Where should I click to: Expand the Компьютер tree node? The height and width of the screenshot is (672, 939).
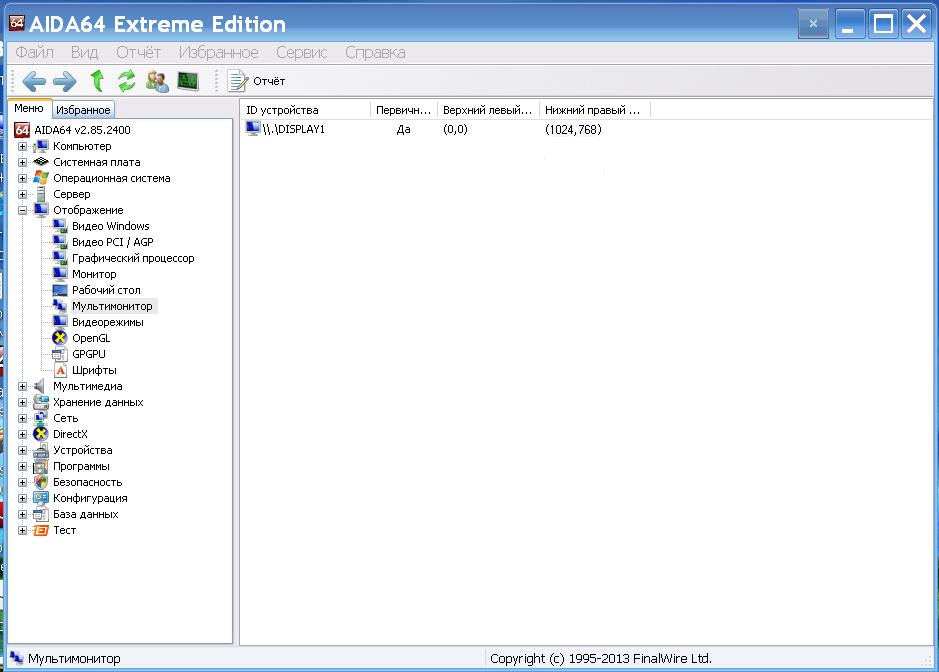(22, 146)
